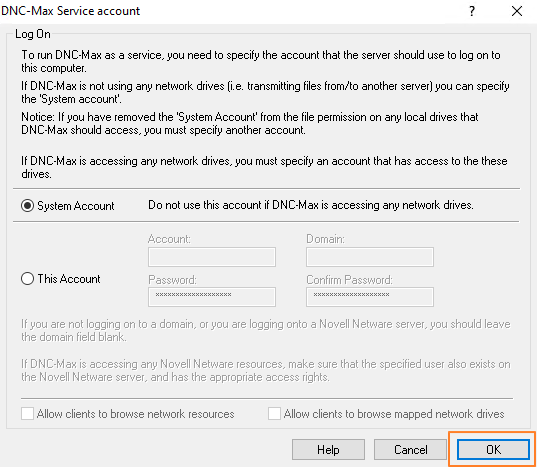The width and height of the screenshot is (537, 467).
Task: Confirm settings with the OK button
Action: (493, 450)
